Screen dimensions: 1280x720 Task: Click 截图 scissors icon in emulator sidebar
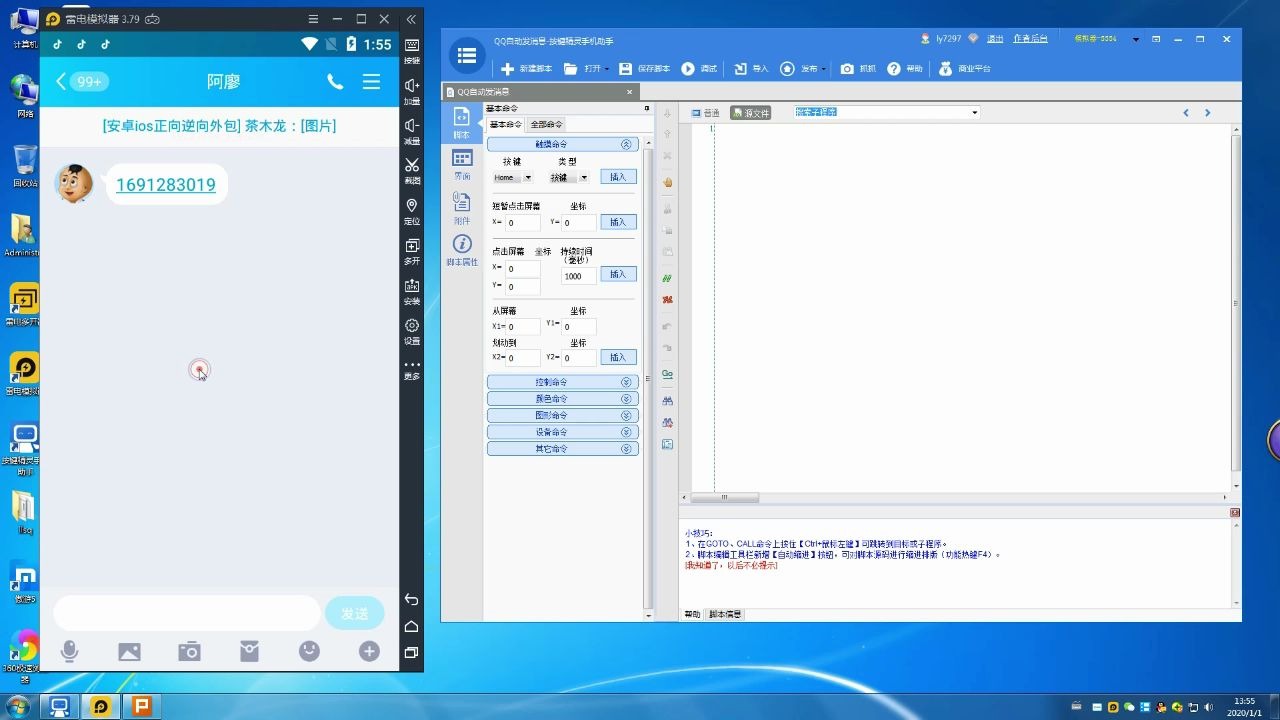pos(412,171)
